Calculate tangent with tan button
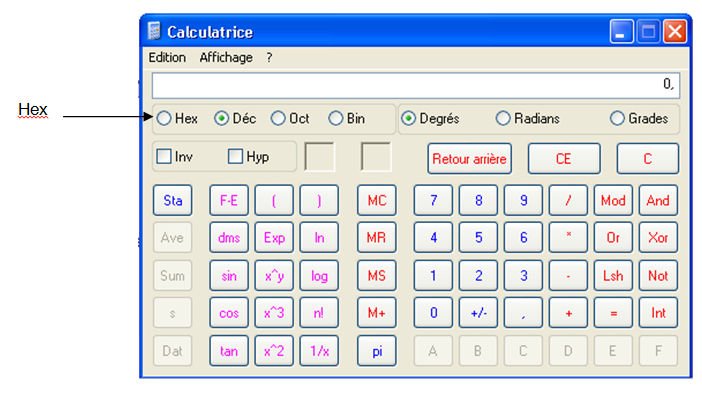The height and width of the screenshot is (399, 702). point(229,351)
